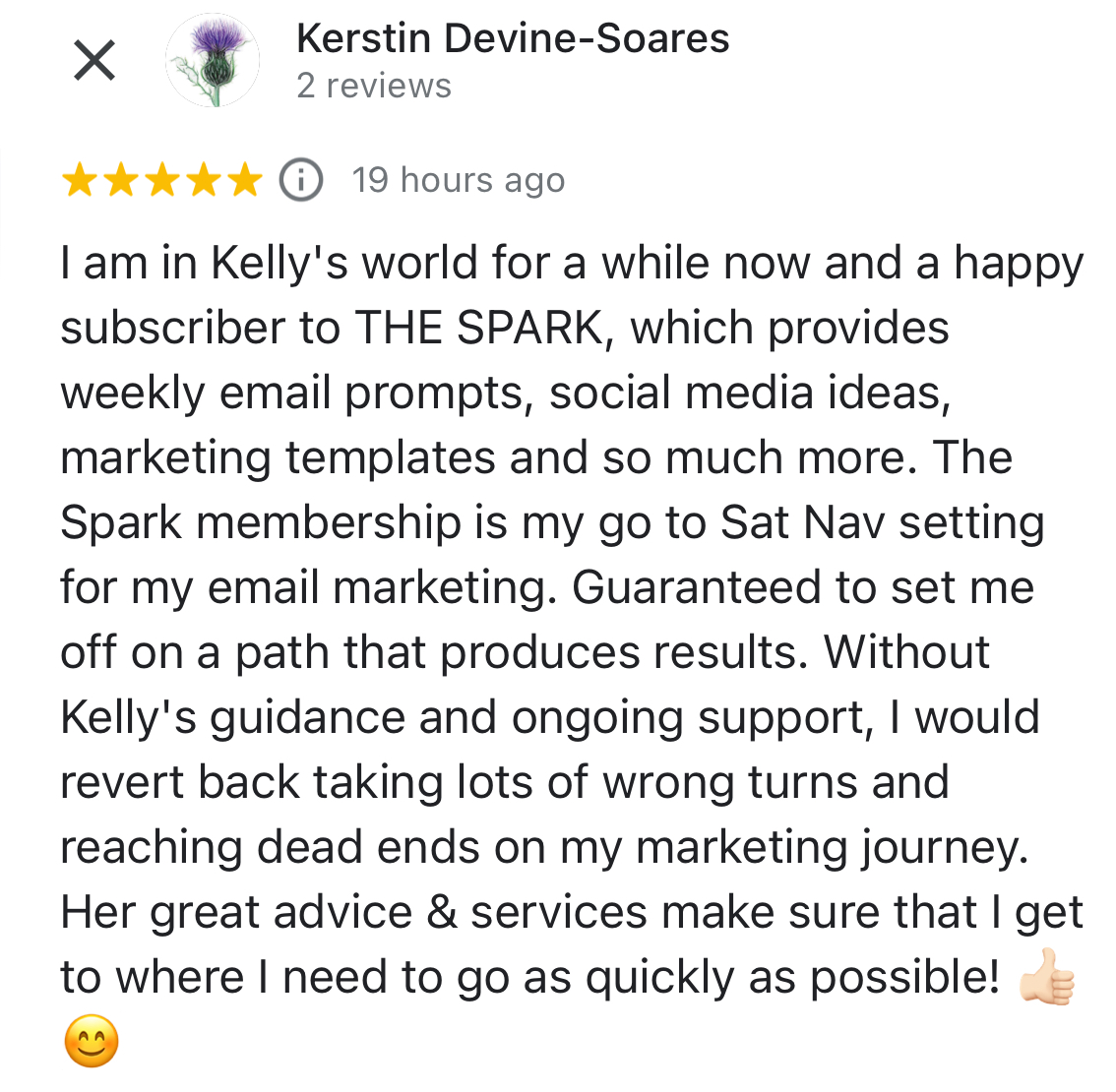1116x1092 pixels.
Task: View the reviewer's "2 reviews" link
Action: (x=374, y=86)
